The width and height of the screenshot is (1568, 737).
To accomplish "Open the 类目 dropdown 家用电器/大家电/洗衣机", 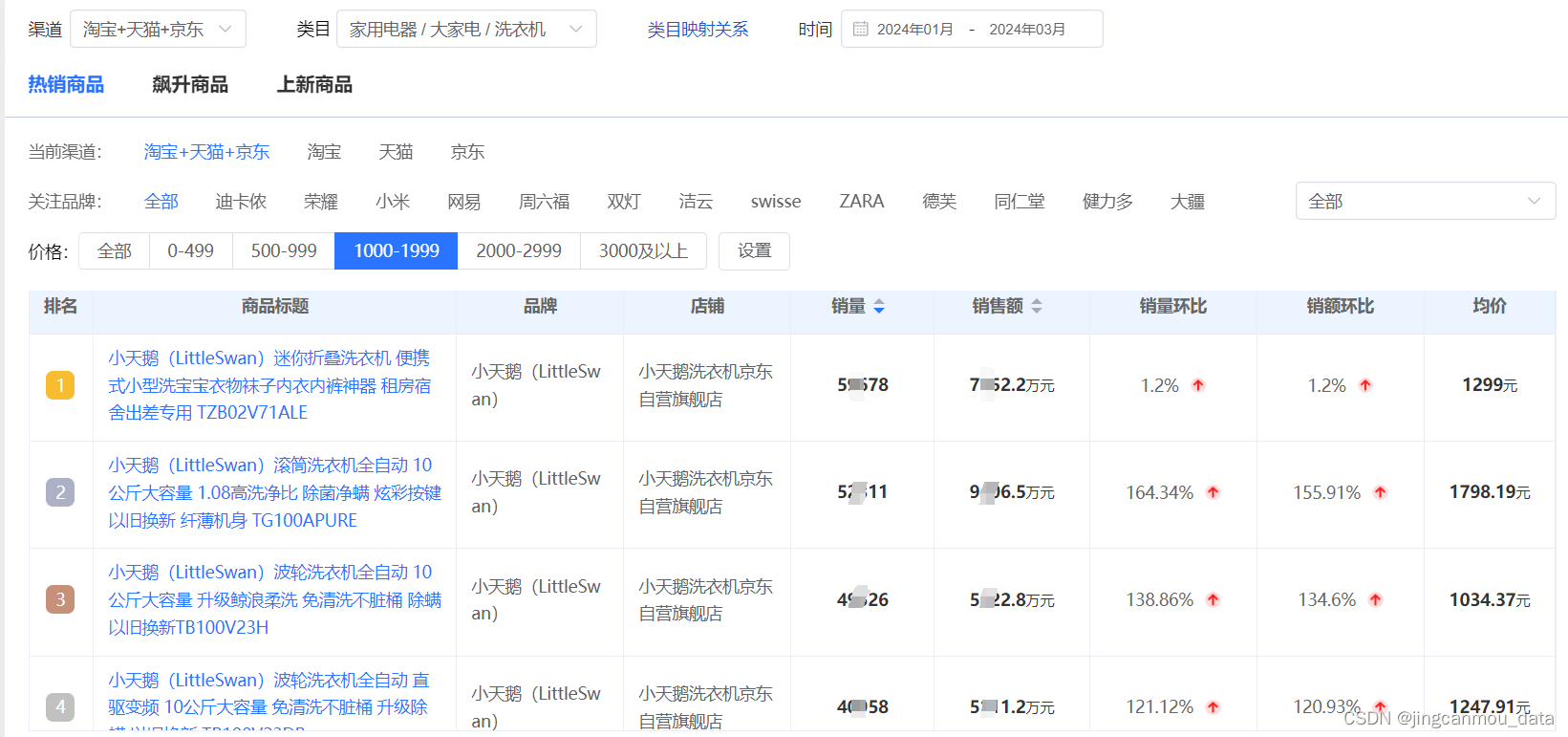I will [x=466, y=29].
